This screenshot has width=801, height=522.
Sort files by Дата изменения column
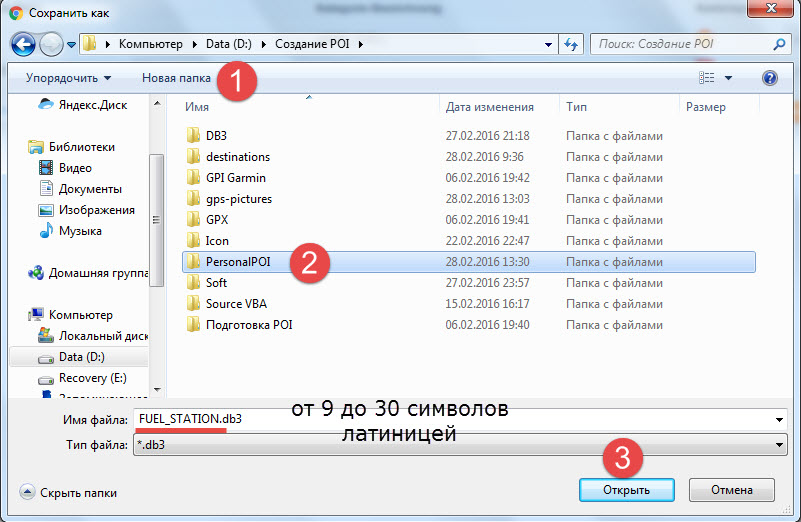click(489, 107)
